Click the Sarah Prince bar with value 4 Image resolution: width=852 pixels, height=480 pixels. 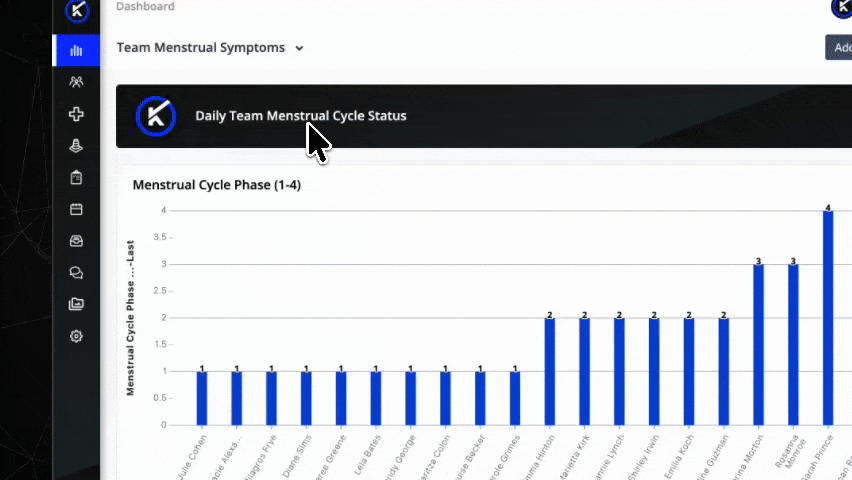coord(828,317)
